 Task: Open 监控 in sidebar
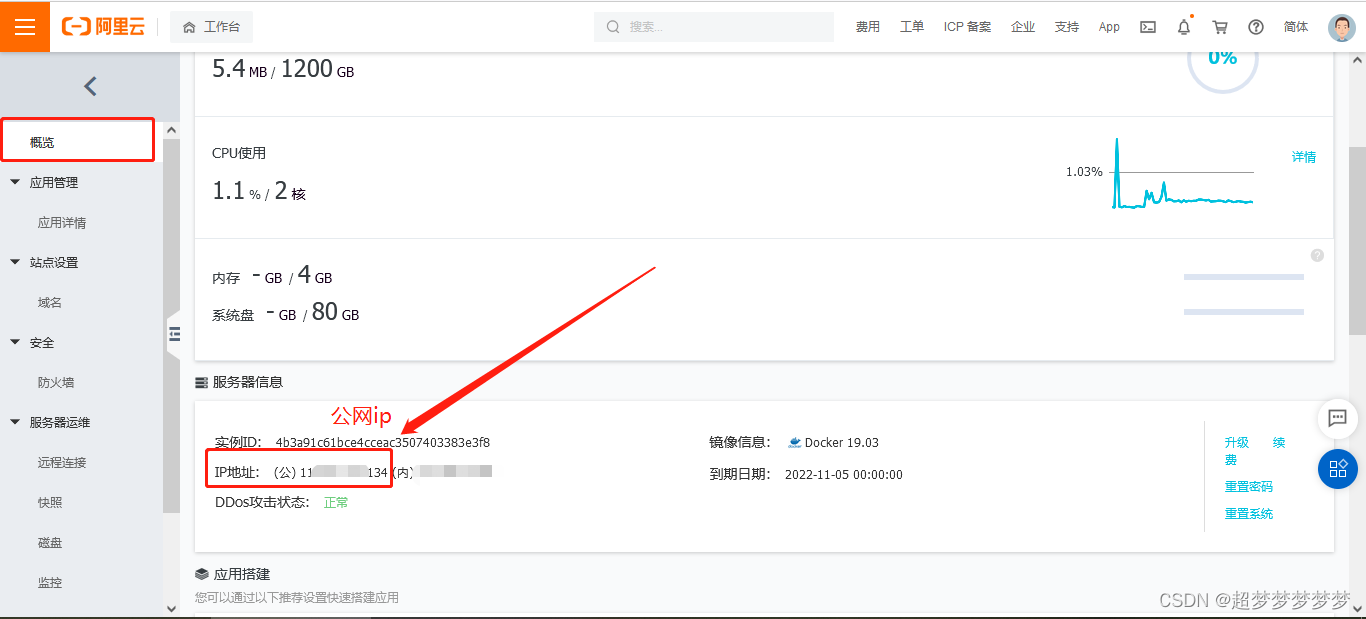click(50, 583)
